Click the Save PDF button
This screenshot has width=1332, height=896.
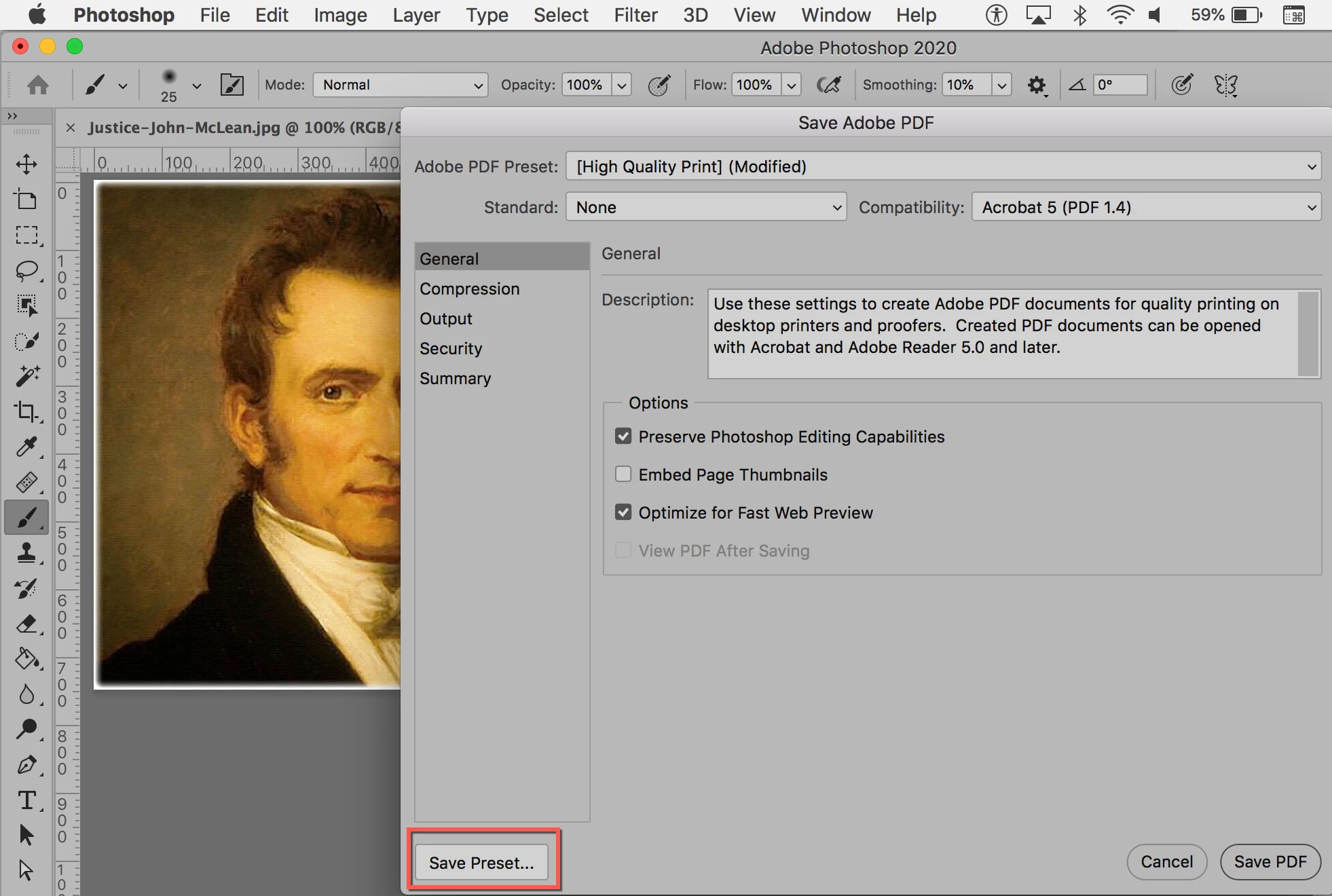click(1270, 861)
